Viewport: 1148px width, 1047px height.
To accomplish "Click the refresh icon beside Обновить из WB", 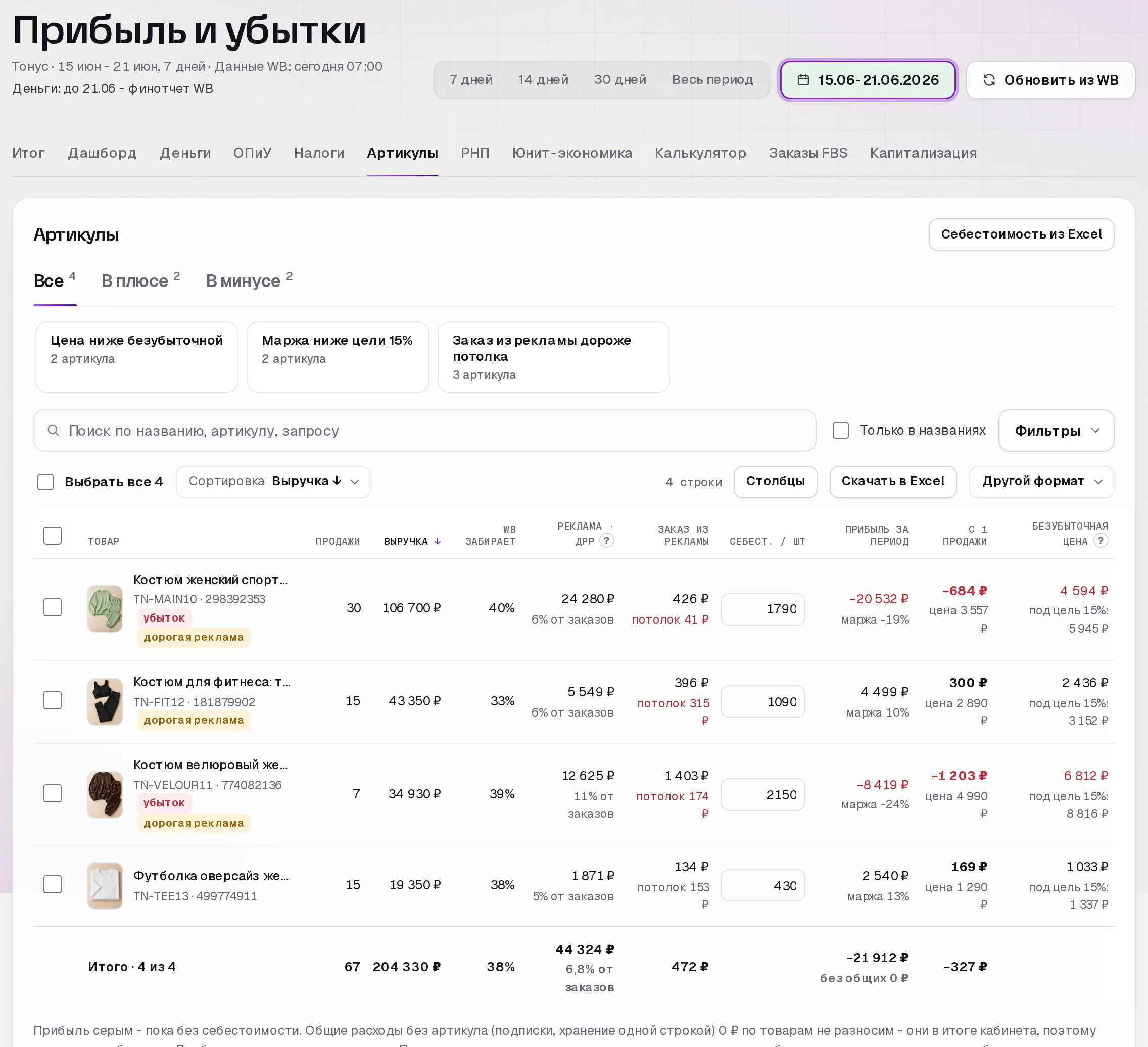I will [x=989, y=80].
